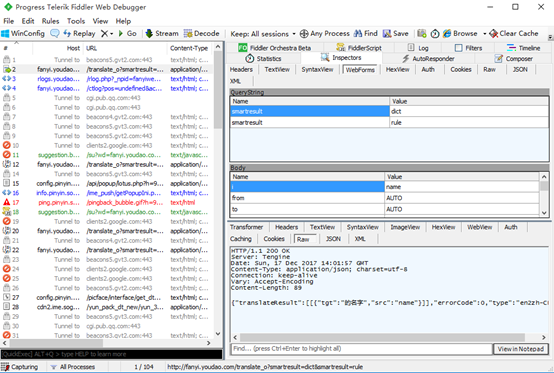Select request HexView tab
Image resolution: width=554 pixels, height=373 pixels.
coord(397,70)
